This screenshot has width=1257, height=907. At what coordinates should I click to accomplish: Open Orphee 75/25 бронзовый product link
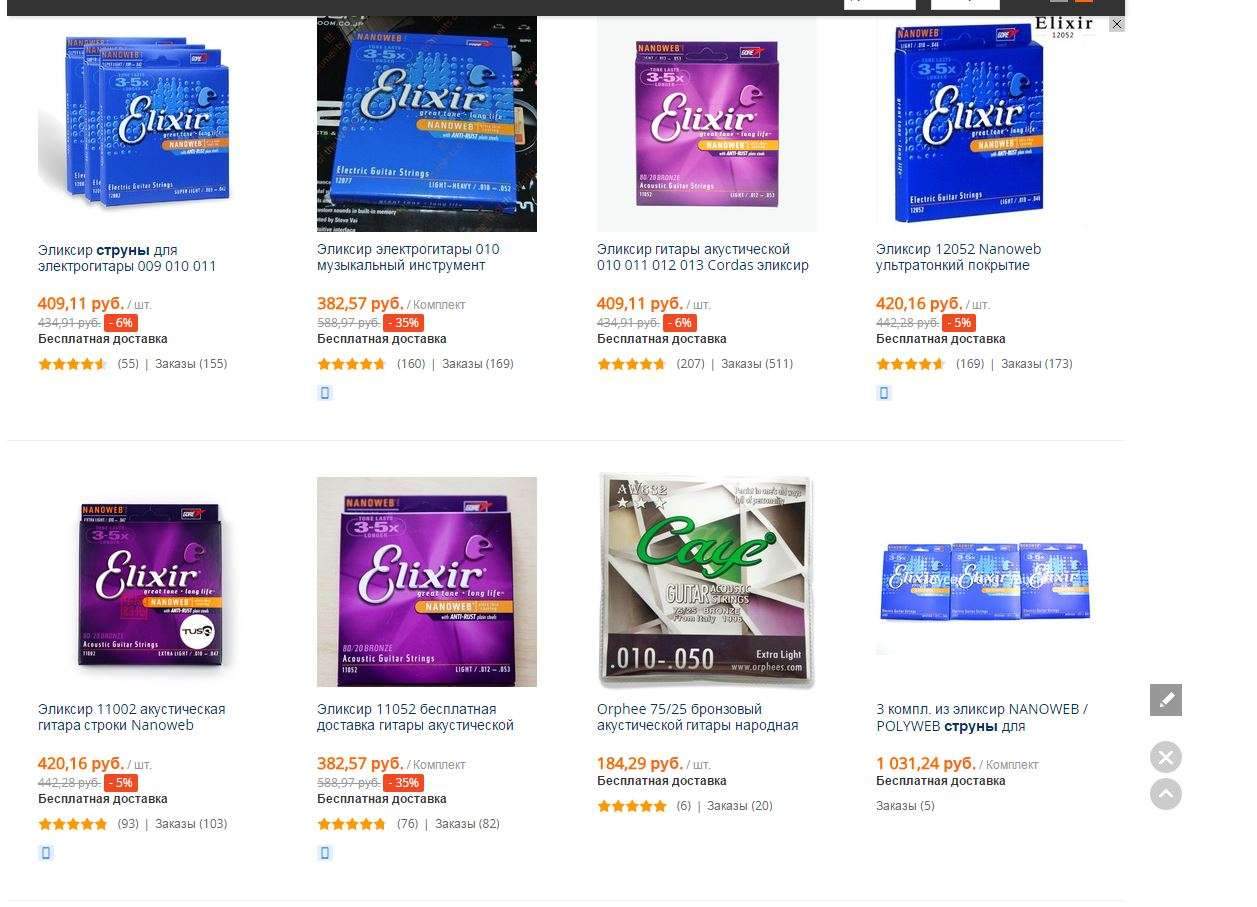(x=698, y=717)
